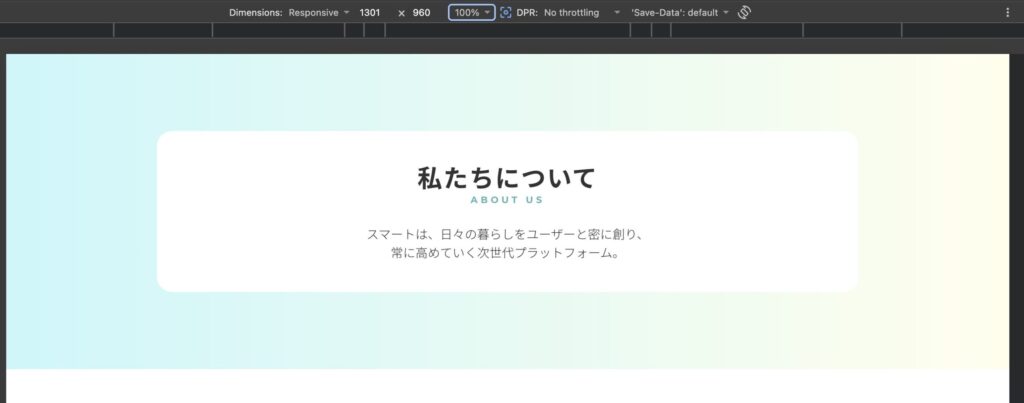Image resolution: width=1024 pixels, height=403 pixels.
Task: Click the rotate viewport icon
Action: click(x=744, y=12)
